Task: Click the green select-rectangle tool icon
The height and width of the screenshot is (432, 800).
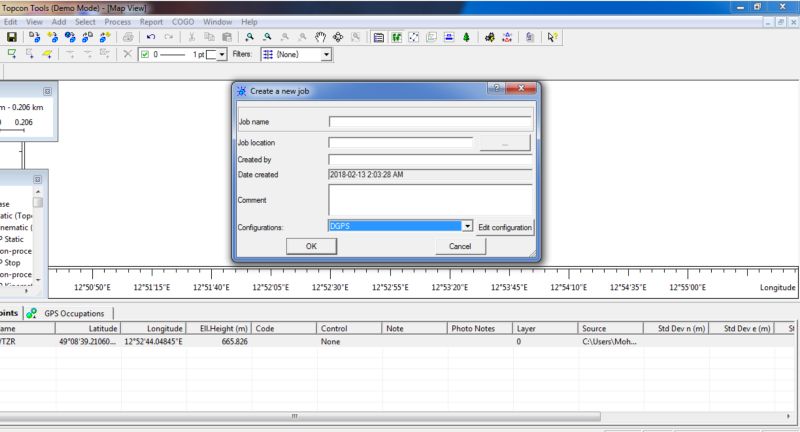Action: click(12, 54)
